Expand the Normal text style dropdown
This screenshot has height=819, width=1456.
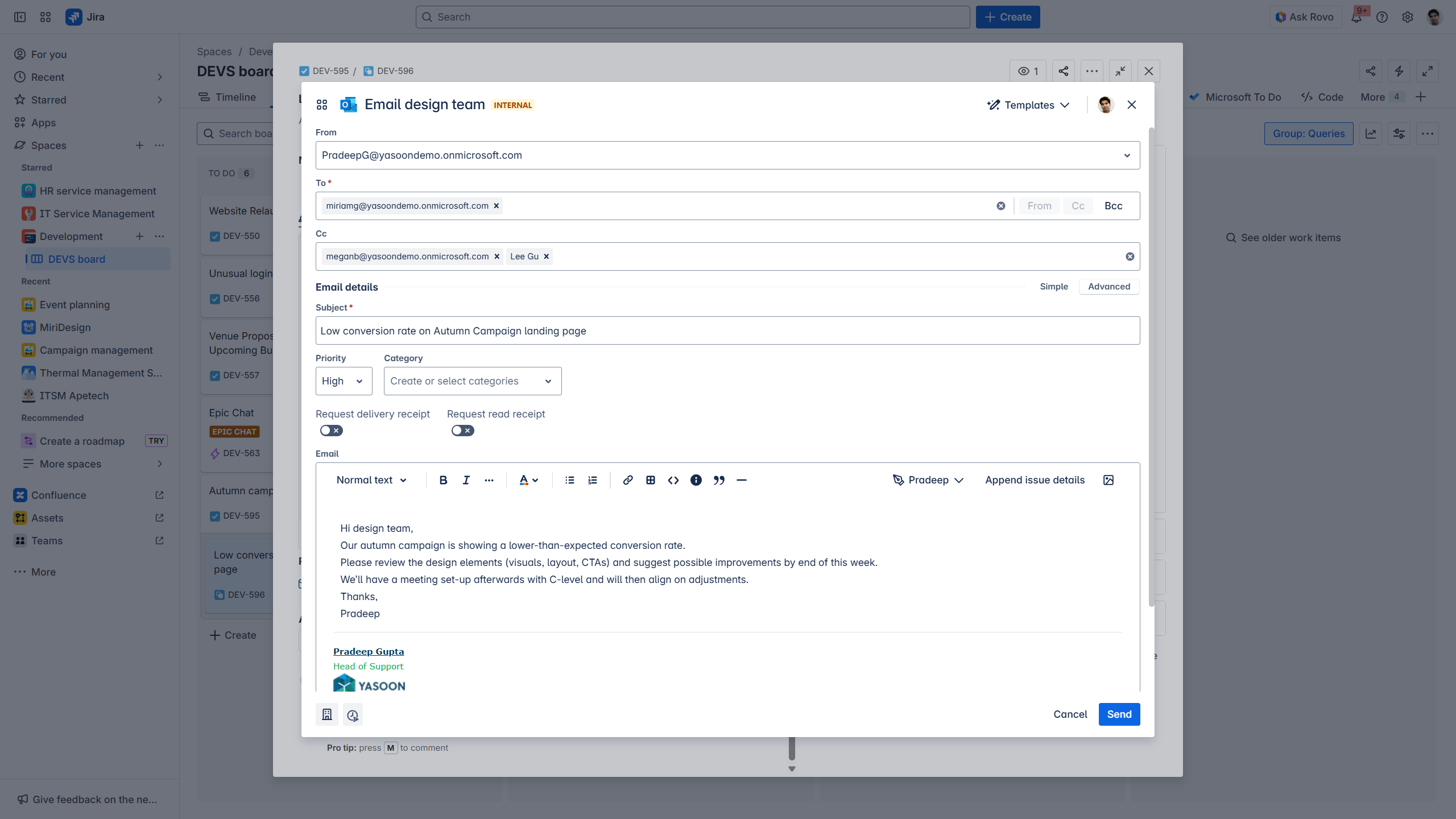click(x=371, y=480)
